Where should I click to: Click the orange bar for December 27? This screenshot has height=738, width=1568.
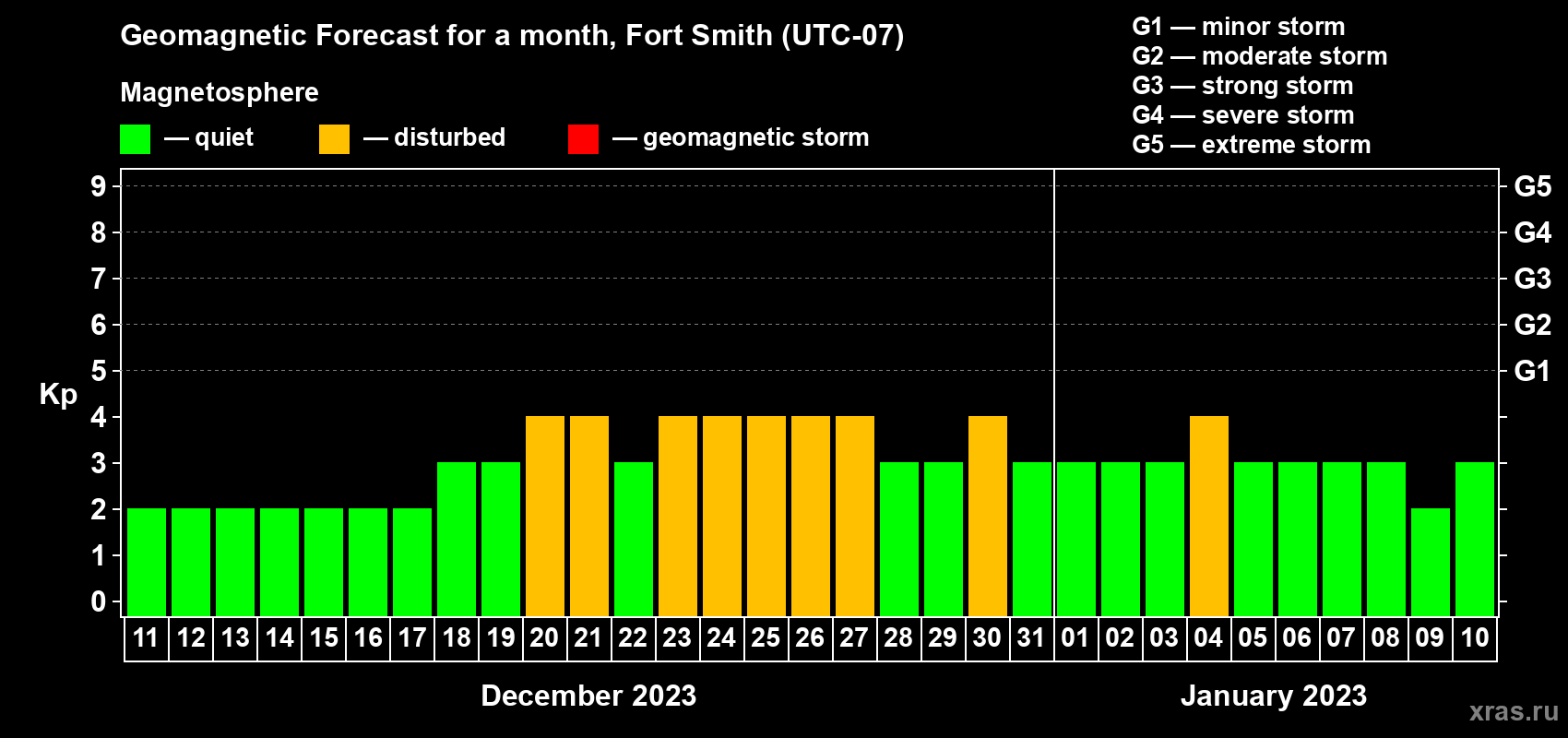(855, 516)
